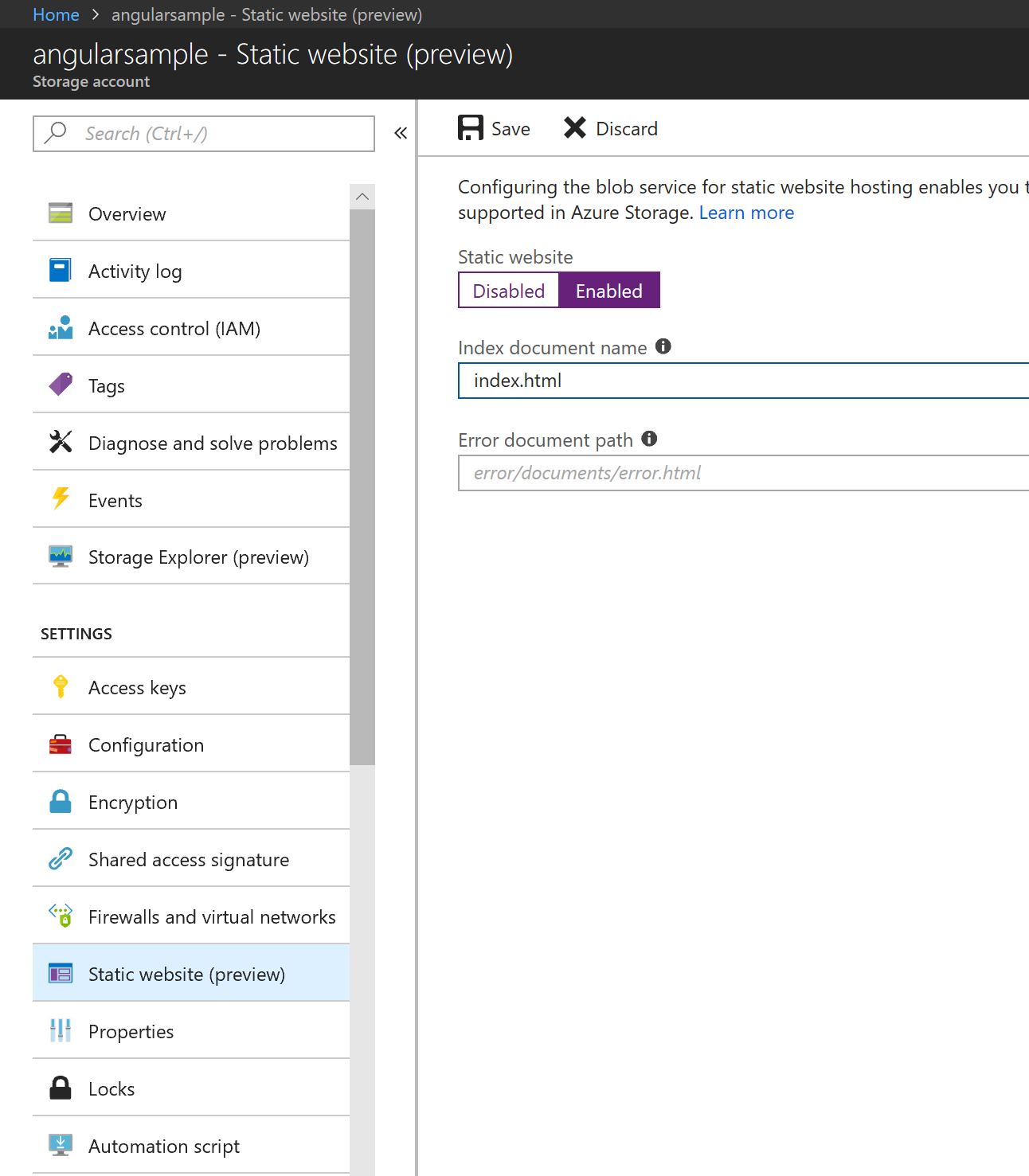Set Static website to Disabled

coord(508,291)
